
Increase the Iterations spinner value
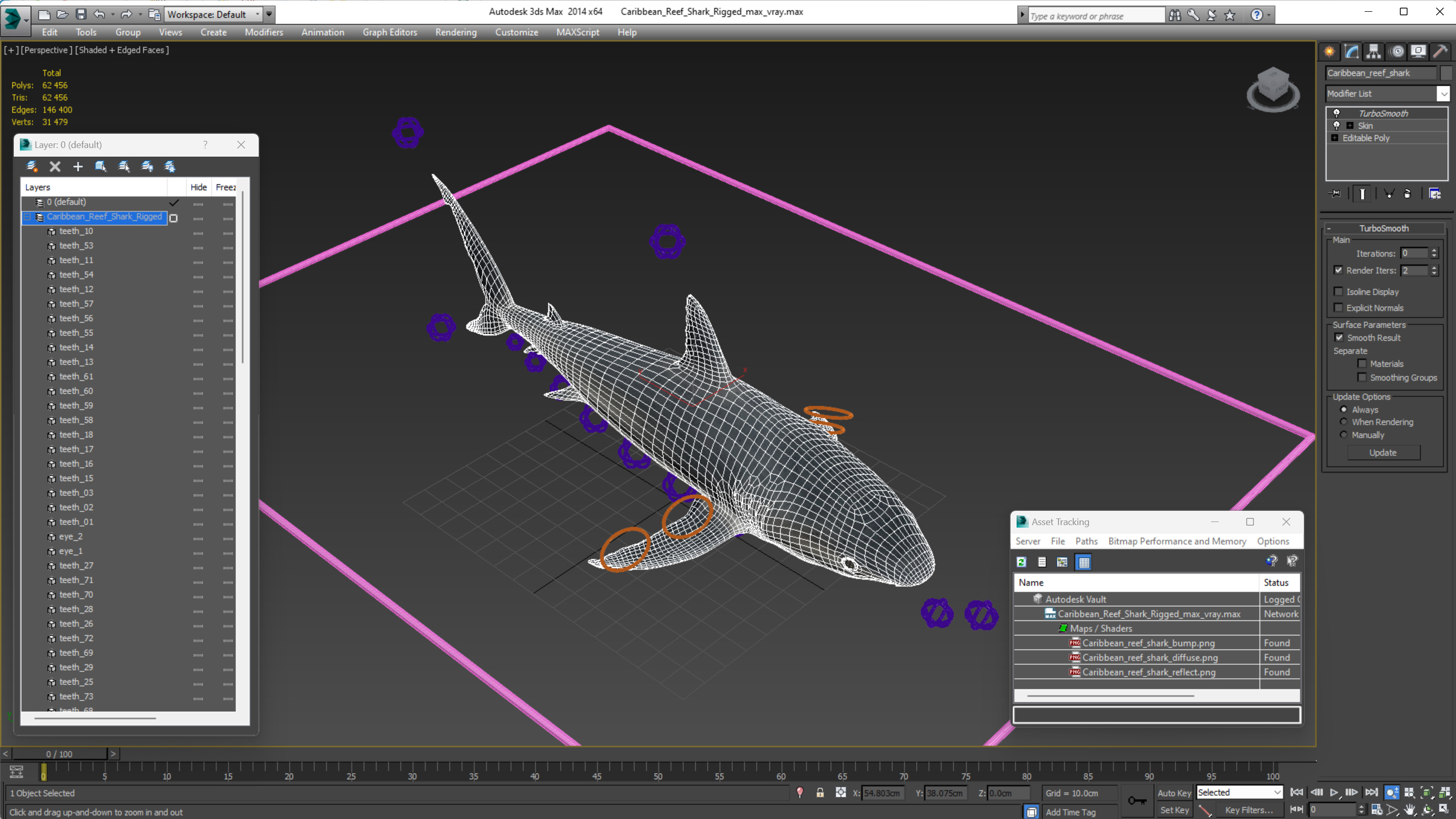(1434, 251)
